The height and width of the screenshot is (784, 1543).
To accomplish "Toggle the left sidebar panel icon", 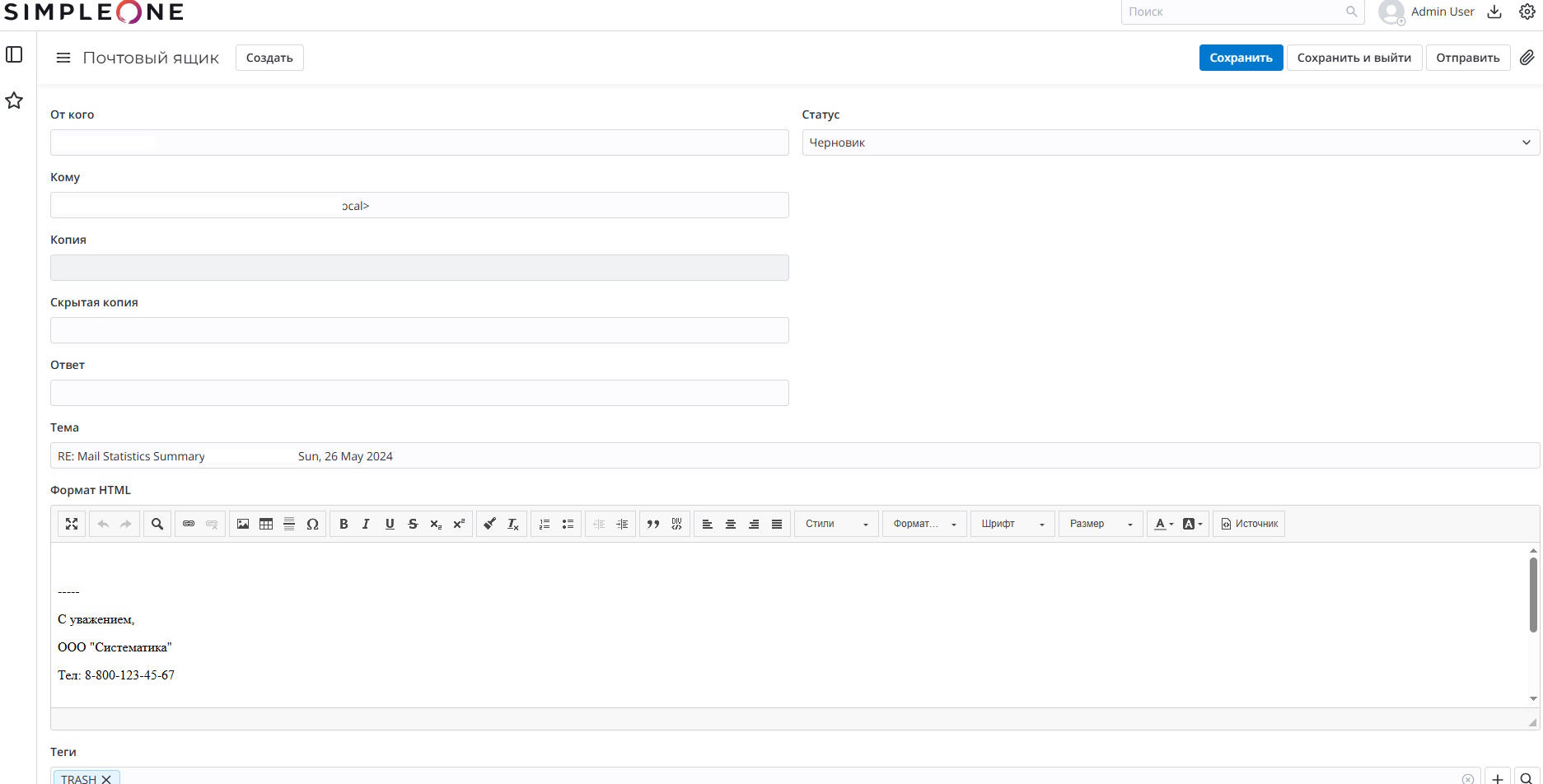I will coord(14,54).
